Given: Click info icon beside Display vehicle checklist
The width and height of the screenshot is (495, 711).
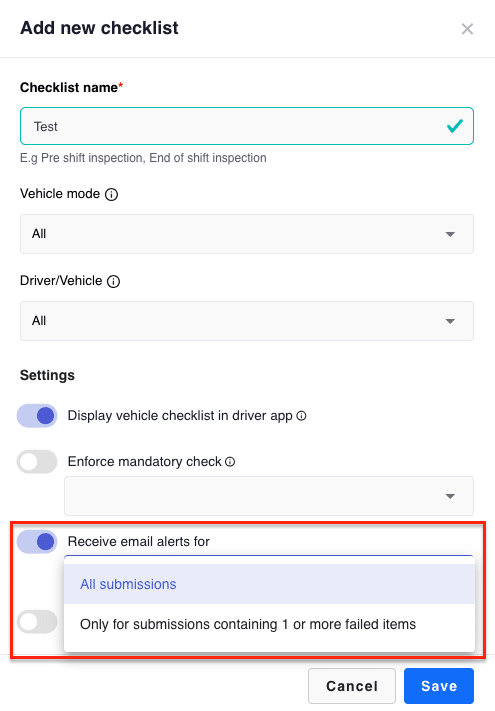Looking at the screenshot, I should (x=301, y=416).
